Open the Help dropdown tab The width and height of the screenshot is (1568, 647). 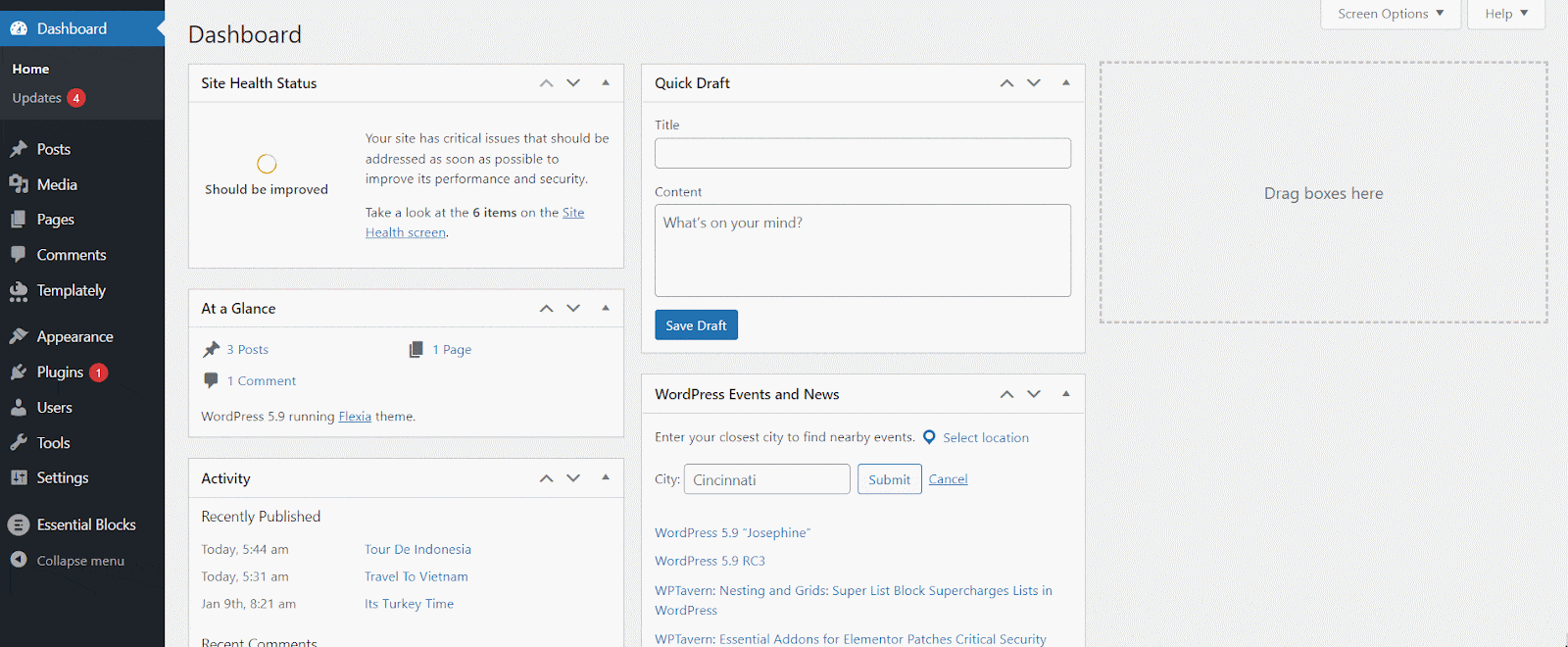pos(1506,14)
